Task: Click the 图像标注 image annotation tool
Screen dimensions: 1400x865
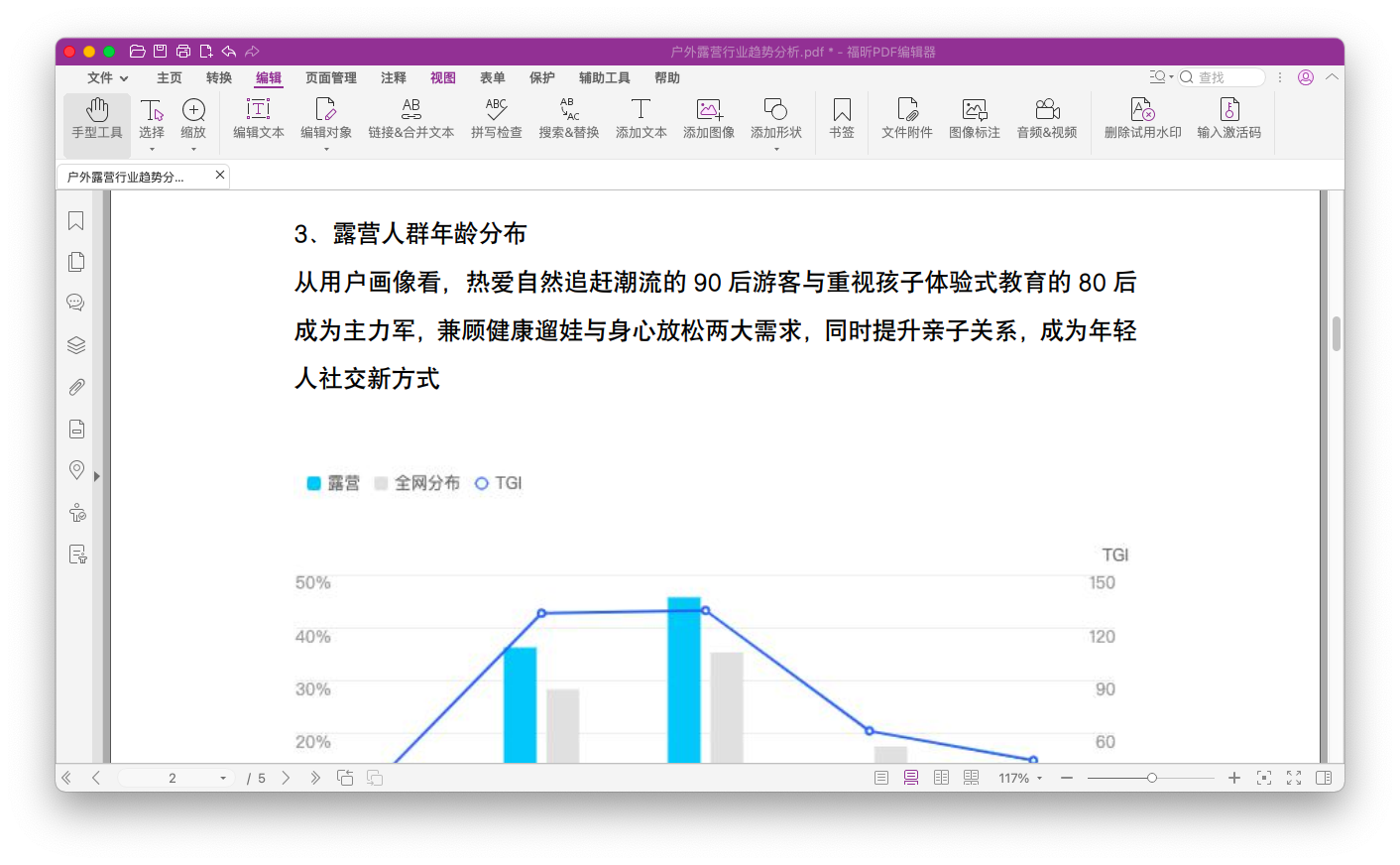Action: (x=974, y=119)
